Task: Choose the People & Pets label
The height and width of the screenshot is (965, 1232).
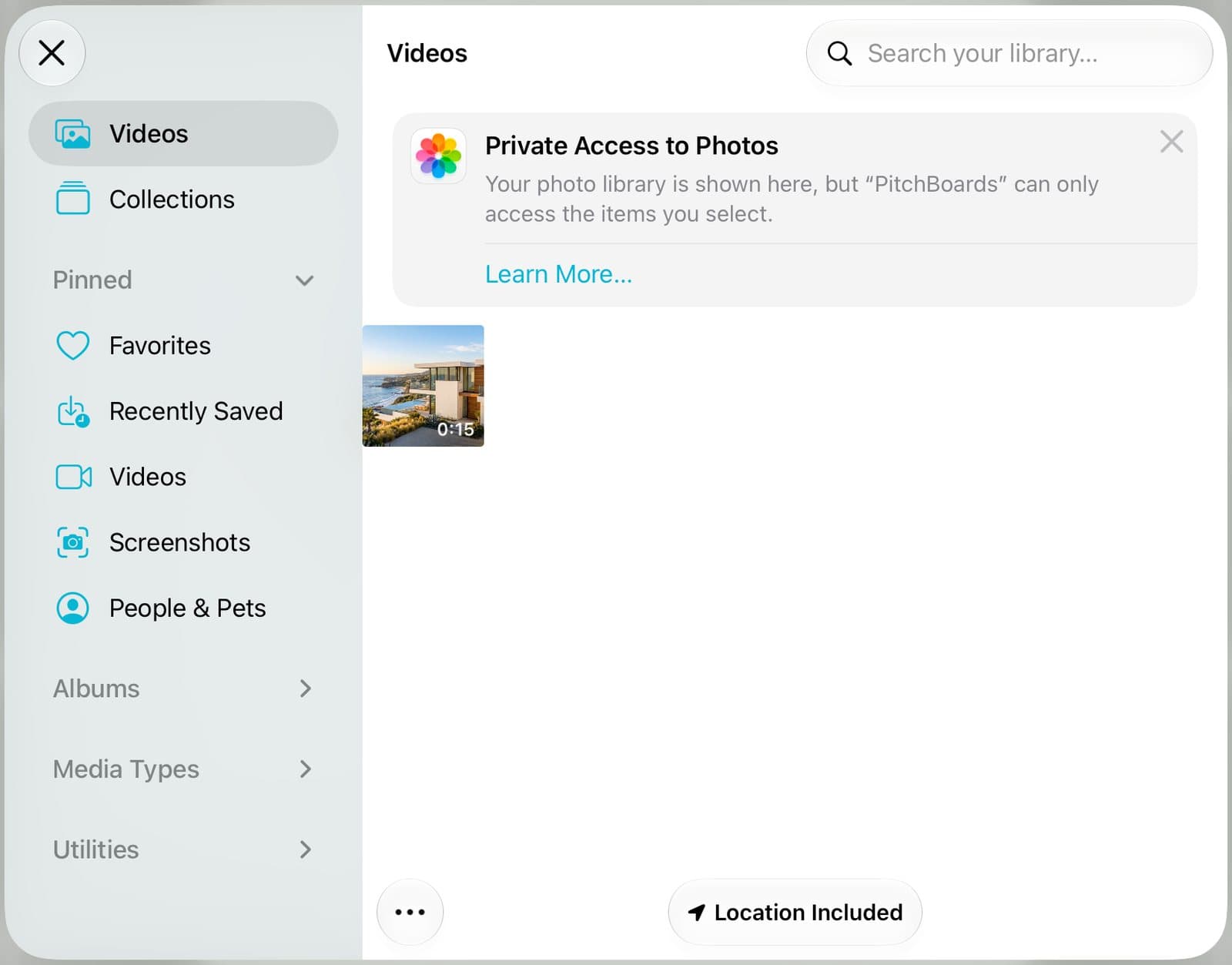Action: pyautogui.click(x=188, y=608)
